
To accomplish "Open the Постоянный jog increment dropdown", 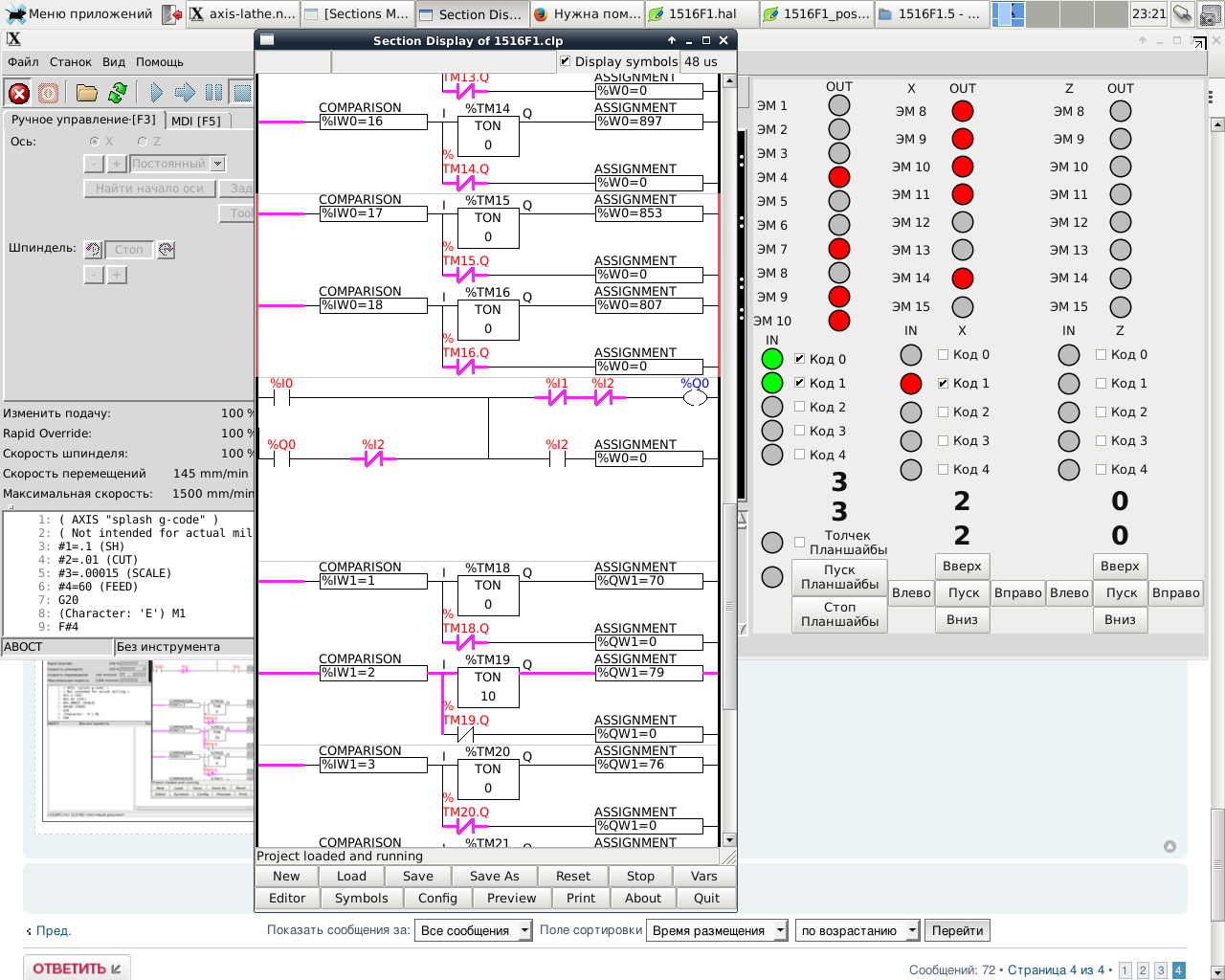I will coord(217,164).
